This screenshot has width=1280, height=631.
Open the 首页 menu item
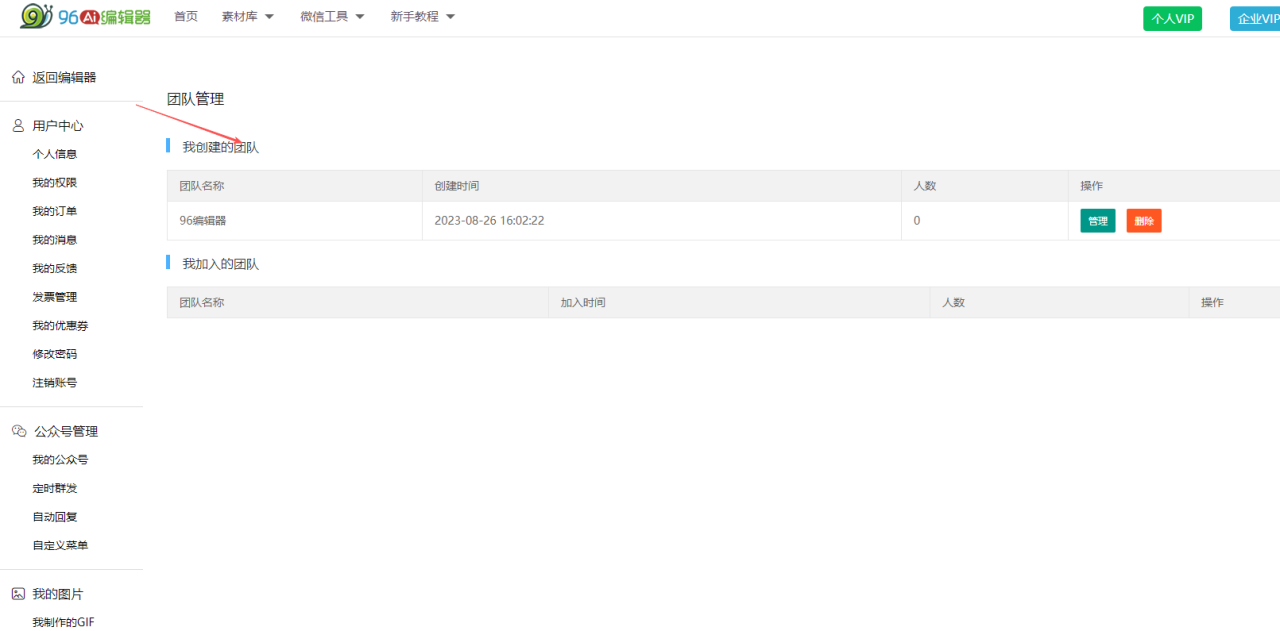click(186, 17)
